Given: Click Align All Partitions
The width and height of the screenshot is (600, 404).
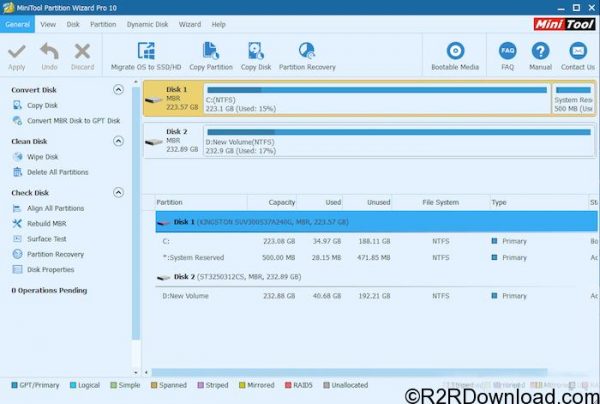Looking at the screenshot, I should [55, 208].
